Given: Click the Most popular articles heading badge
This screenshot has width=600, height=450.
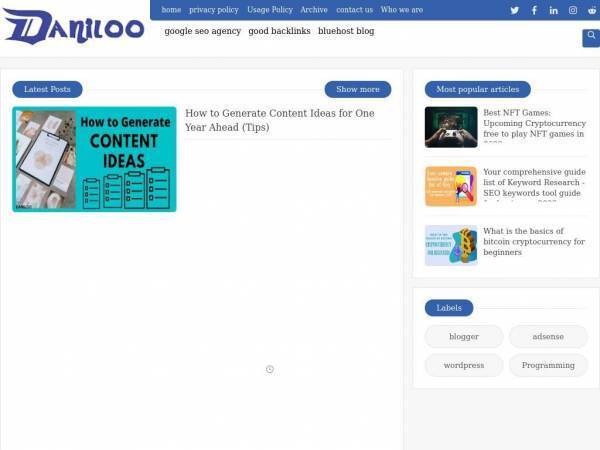Looking at the screenshot, I should [x=478, y=89].
